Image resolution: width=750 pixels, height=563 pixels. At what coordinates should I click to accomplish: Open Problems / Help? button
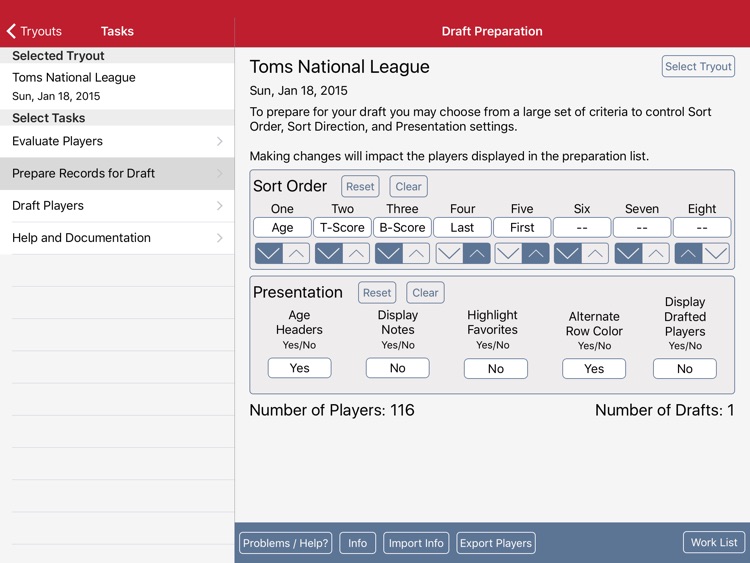pyautogui.click(x=286, y=543)
